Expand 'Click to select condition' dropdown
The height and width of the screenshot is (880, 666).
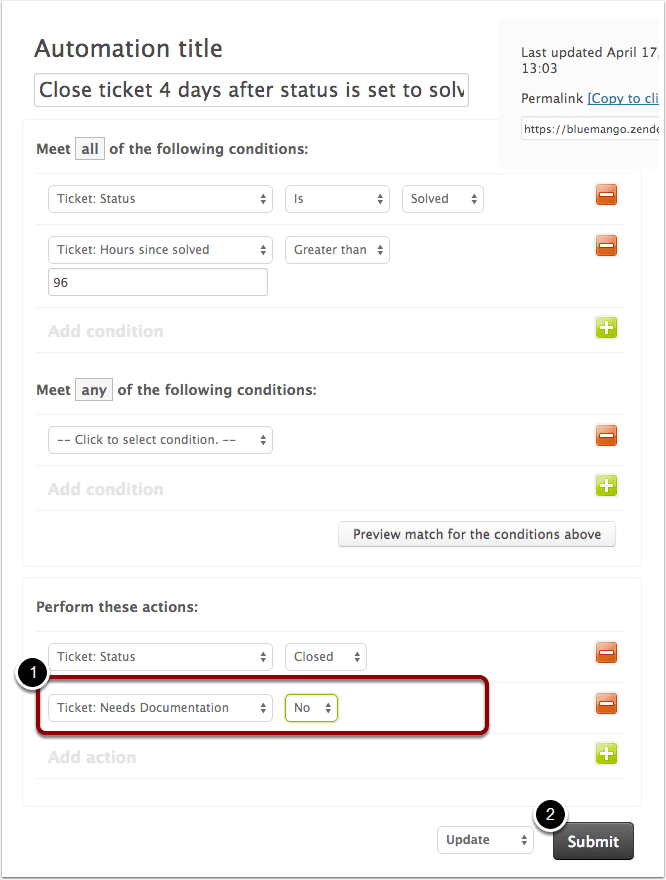[x=160, y=440]
